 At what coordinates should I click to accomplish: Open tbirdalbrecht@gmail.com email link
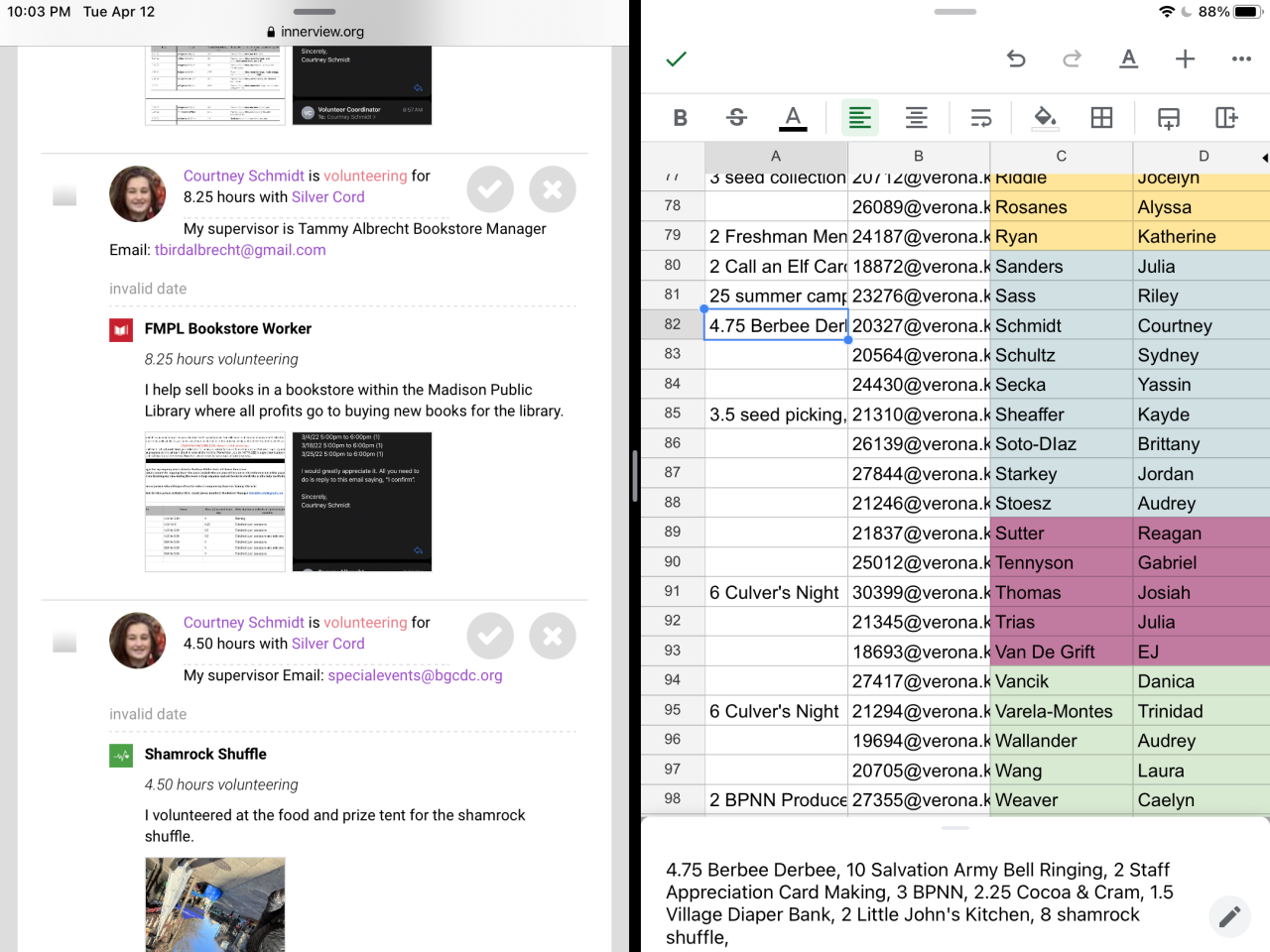240,250
